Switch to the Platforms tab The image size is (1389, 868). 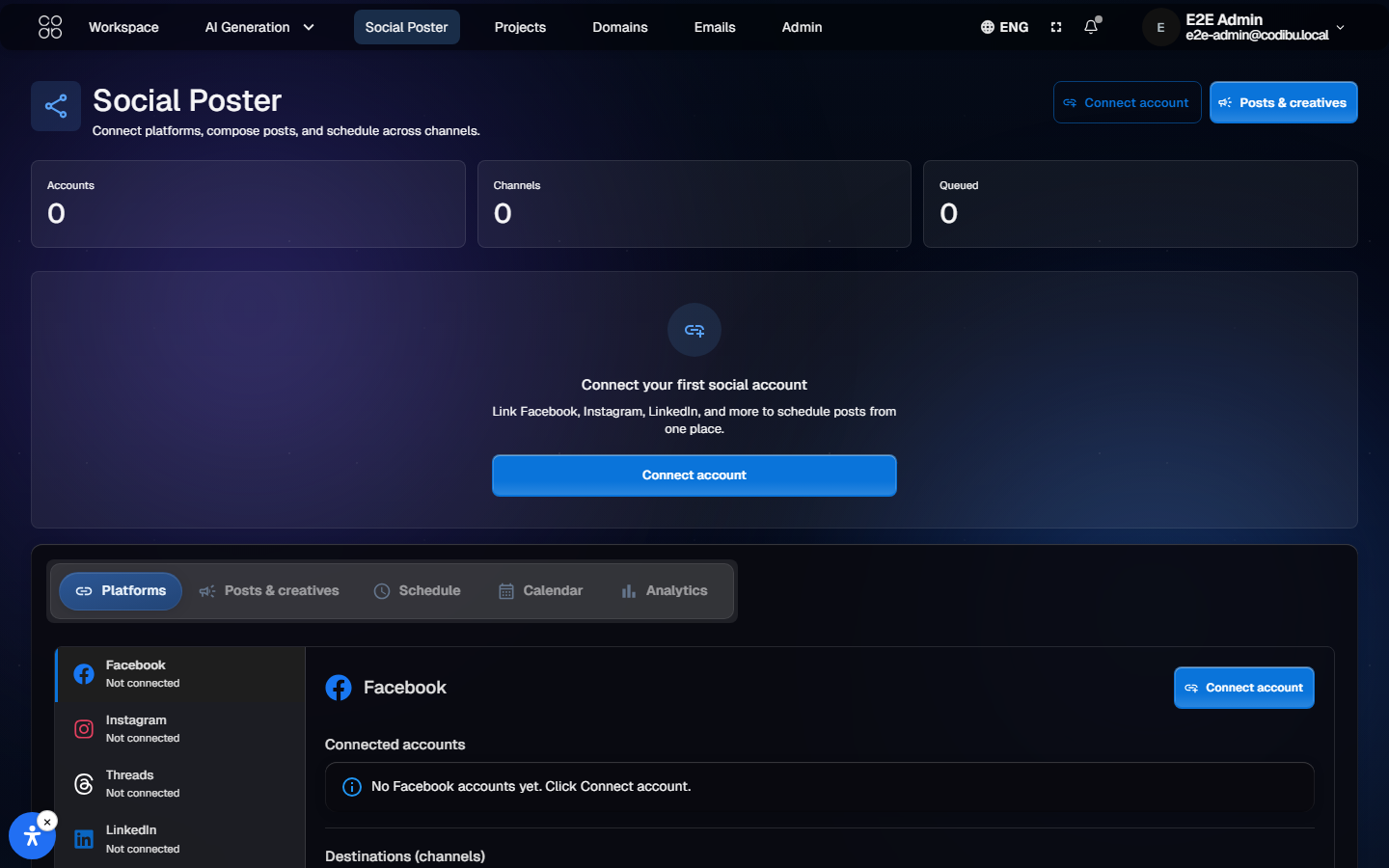coord(121,591)
